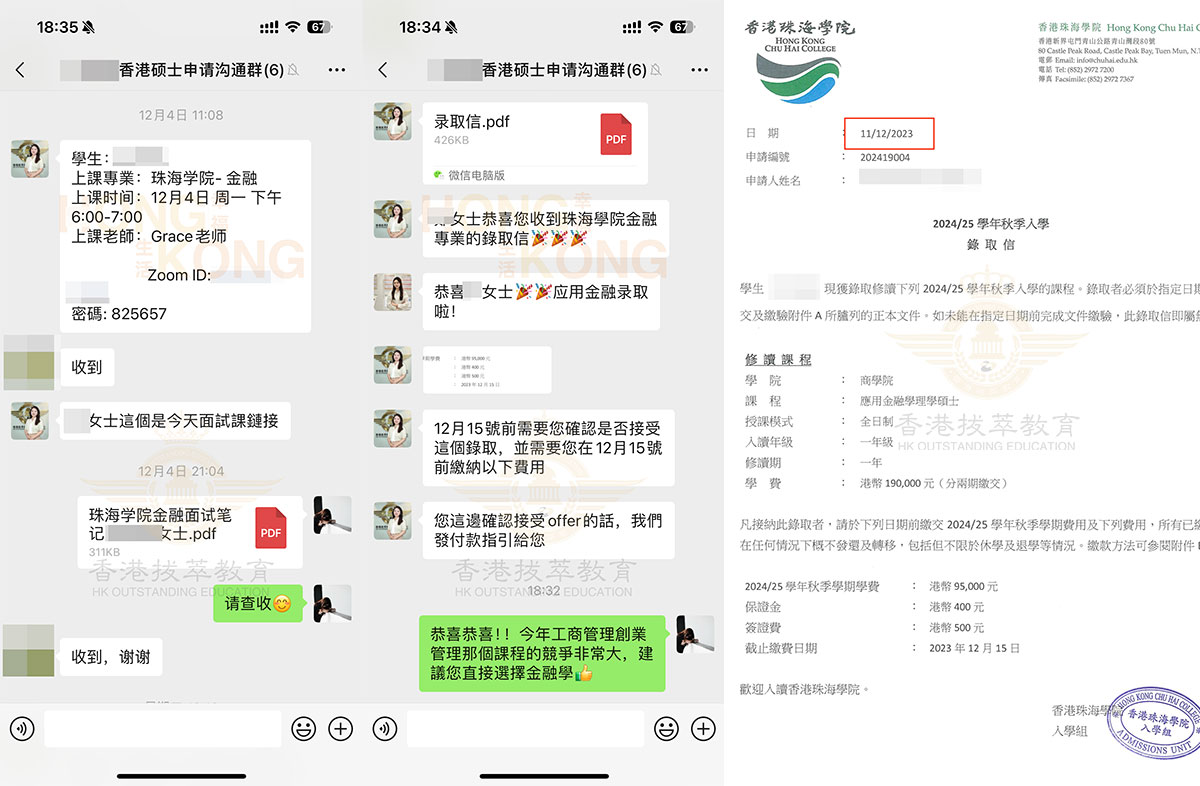Image resolution: width=1200 pixels, height=786 pixels.
Task: Tap the muted bell icon in the 18:34 chat title
Action: pos(656,71)
